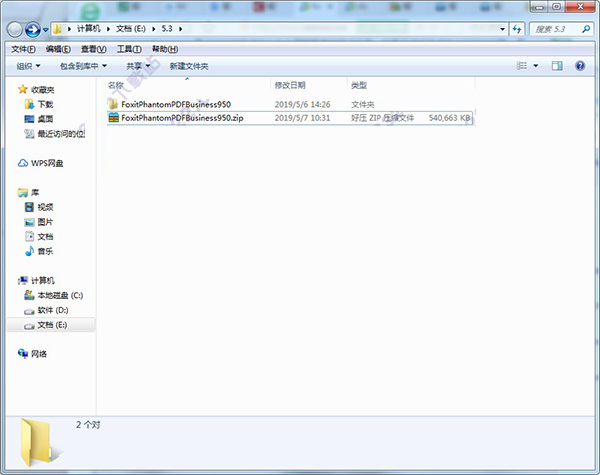Open 本地磁盘 (C:) drive

(60, 295)
